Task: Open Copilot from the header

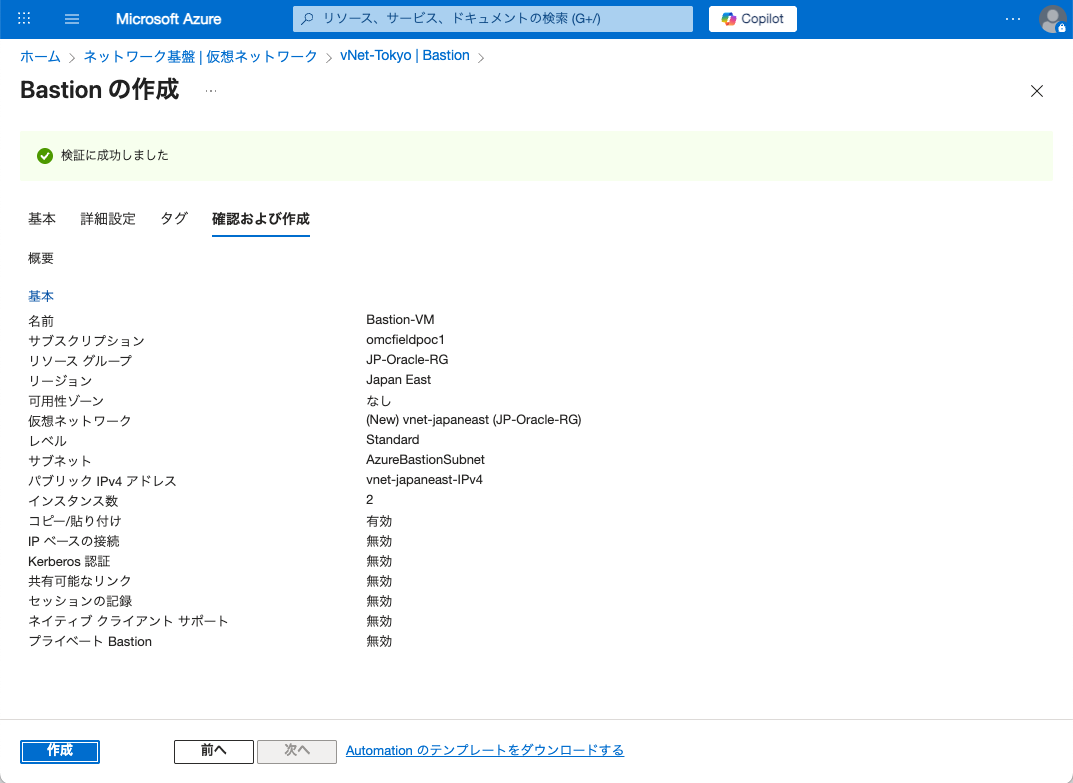Action: click(753, 18)
